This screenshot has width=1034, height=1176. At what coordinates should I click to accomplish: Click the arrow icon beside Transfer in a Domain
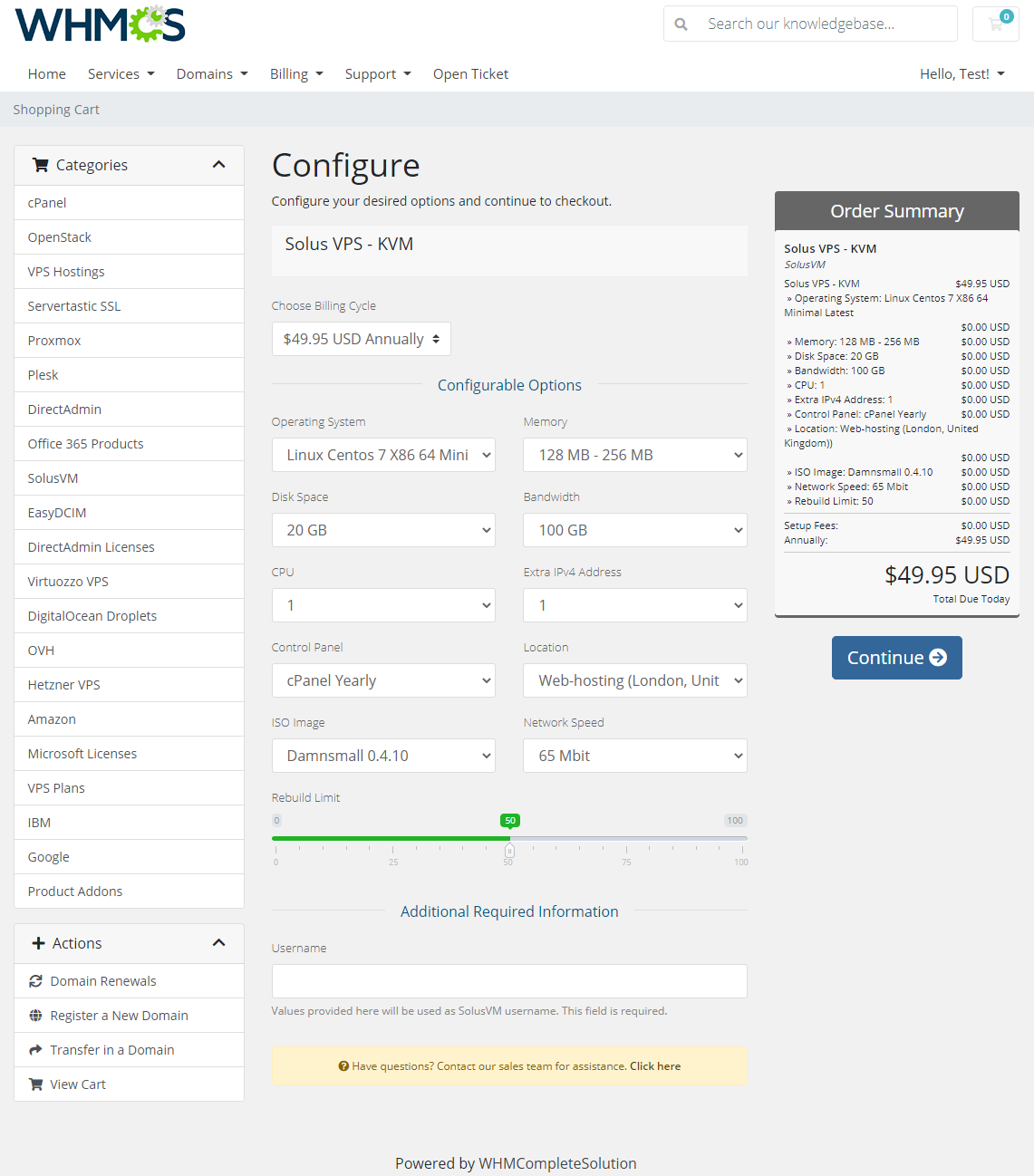point(34,1049)
